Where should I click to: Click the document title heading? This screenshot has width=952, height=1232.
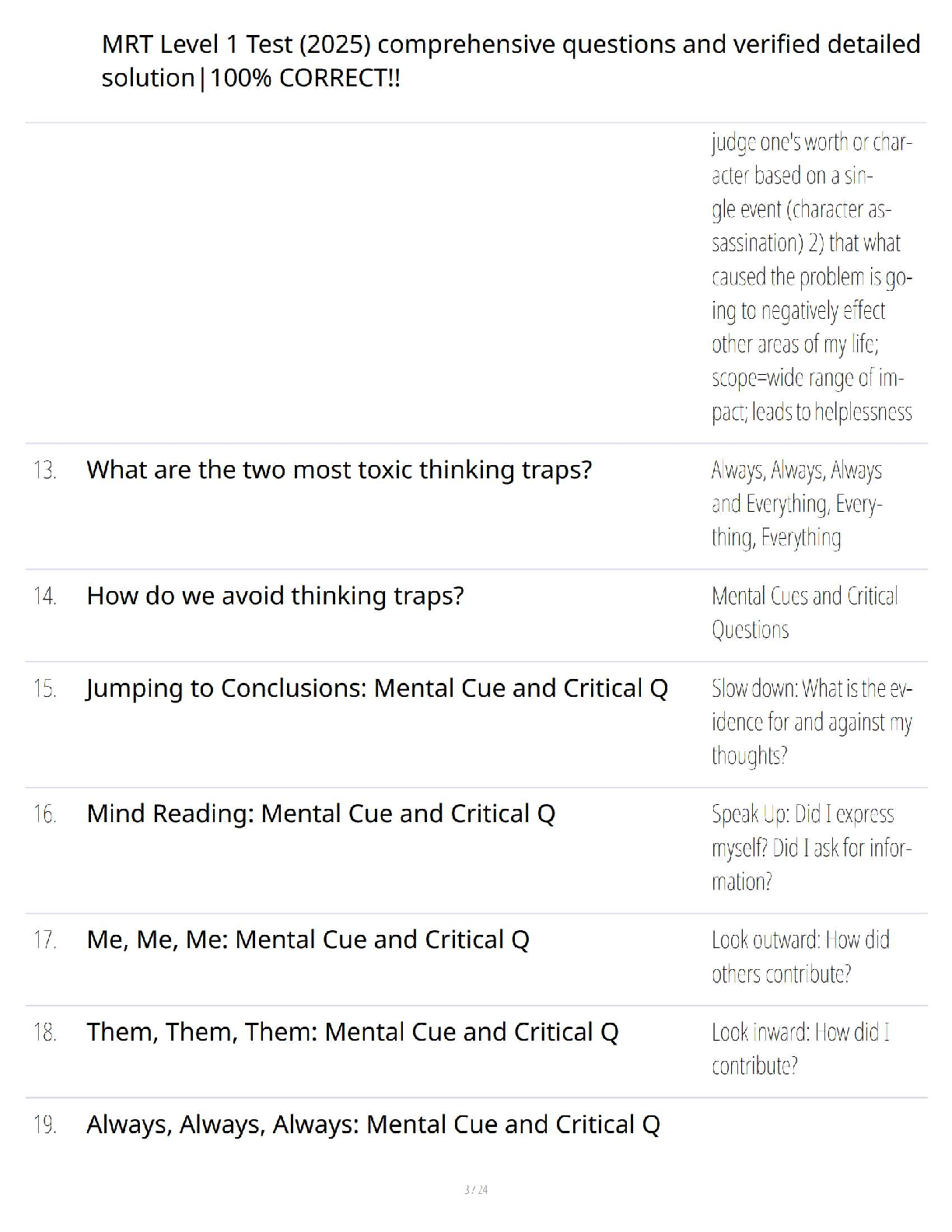(x=511, y=61)
